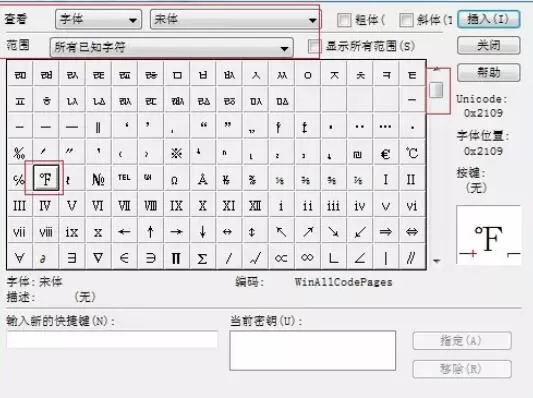Image resolution: width=533 pixels, height=398 pixels.
Task: Pick the proportional-to ∝ symbol
Action: pos(281,258)
